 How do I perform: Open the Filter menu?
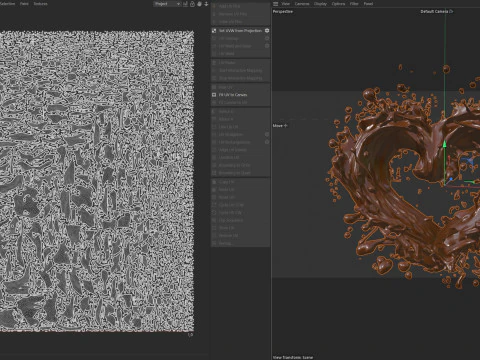click(354, 4)
